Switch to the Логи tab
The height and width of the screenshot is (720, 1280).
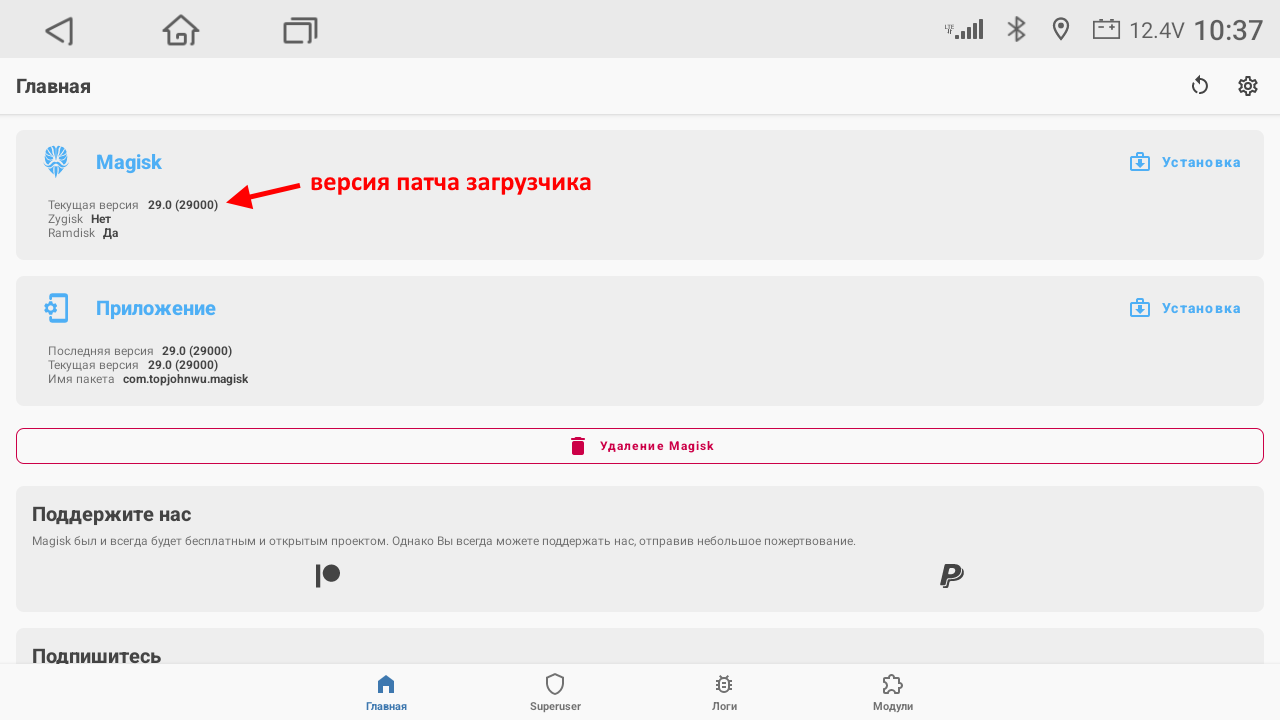tap(724, 692)
